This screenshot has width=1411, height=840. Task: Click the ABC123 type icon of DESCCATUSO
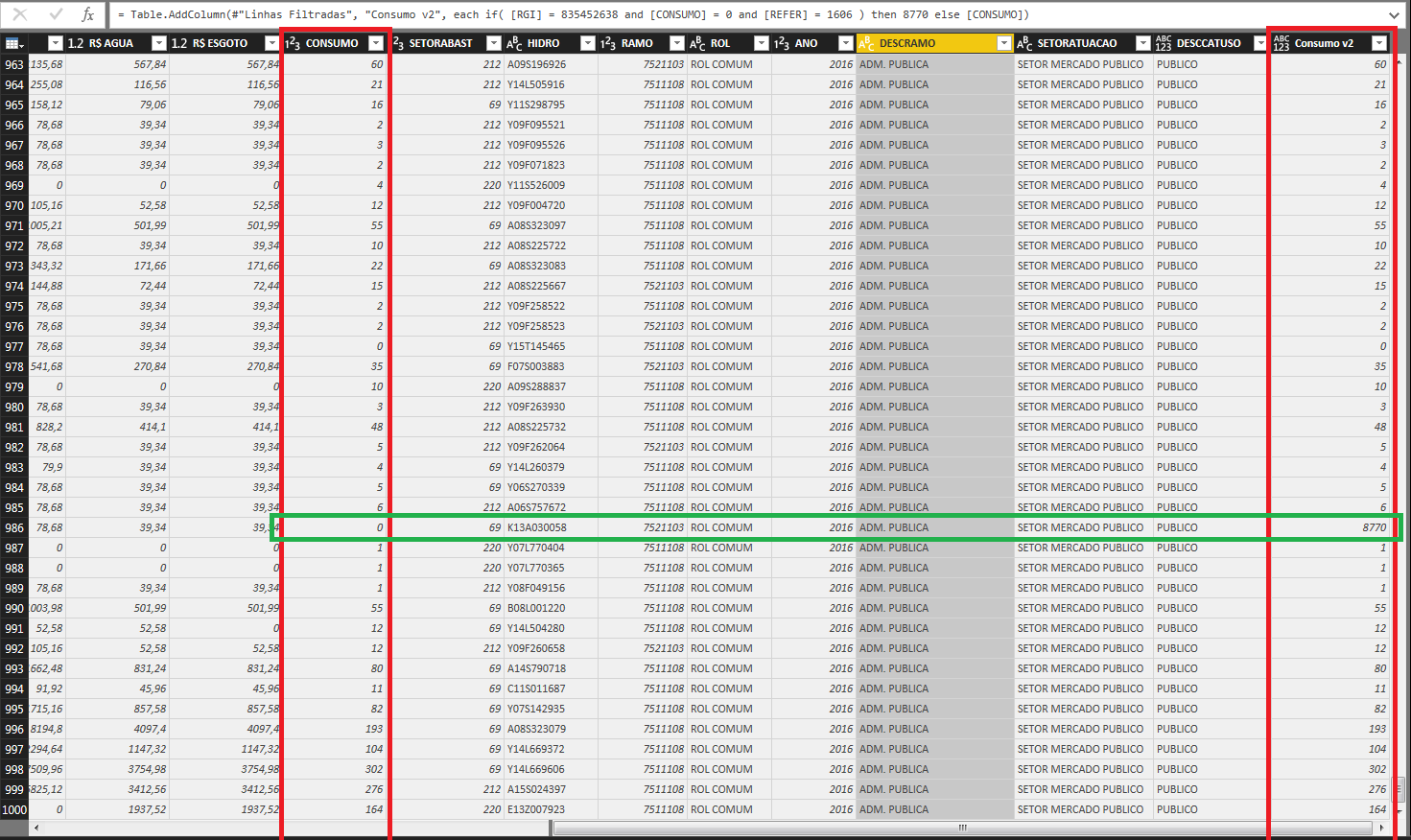tap(1164, 43)
